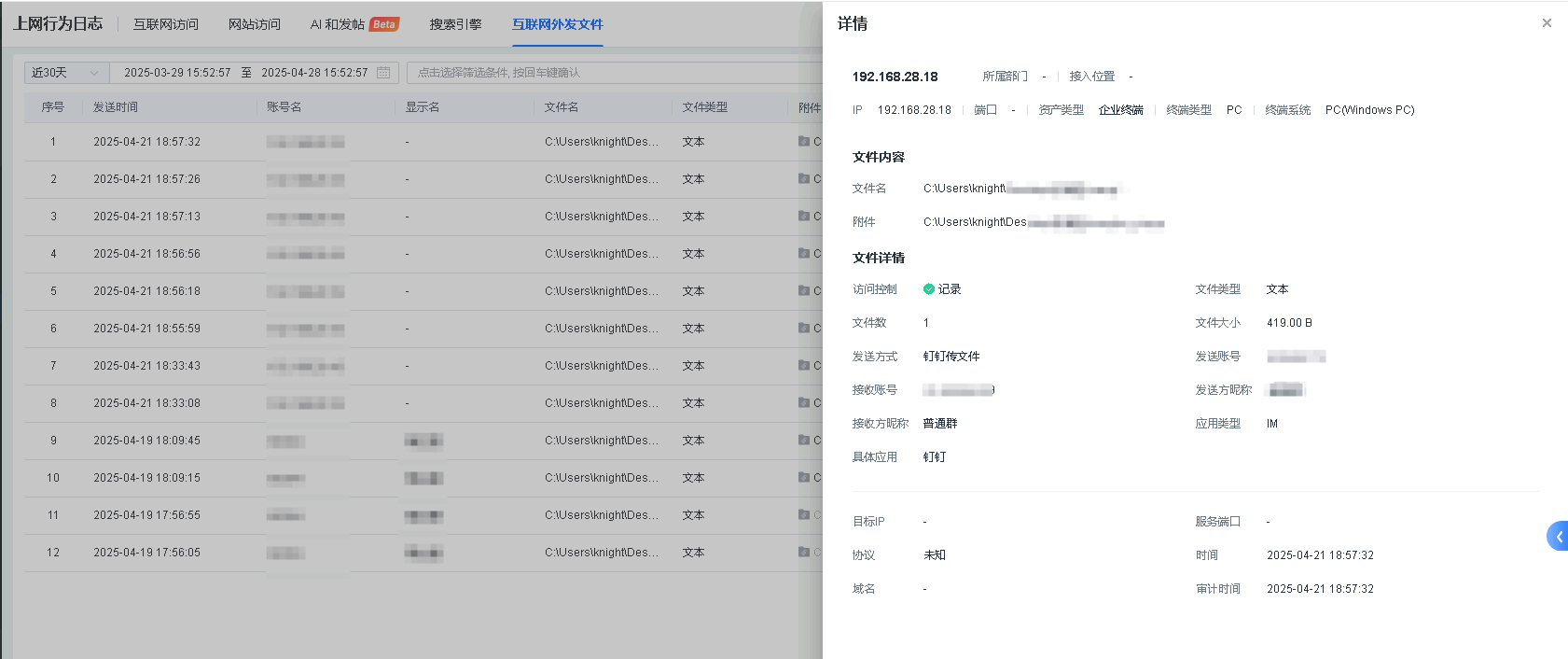Open the calendar icon in date range
Screen dimensions: 1568x659
point(383,73)
